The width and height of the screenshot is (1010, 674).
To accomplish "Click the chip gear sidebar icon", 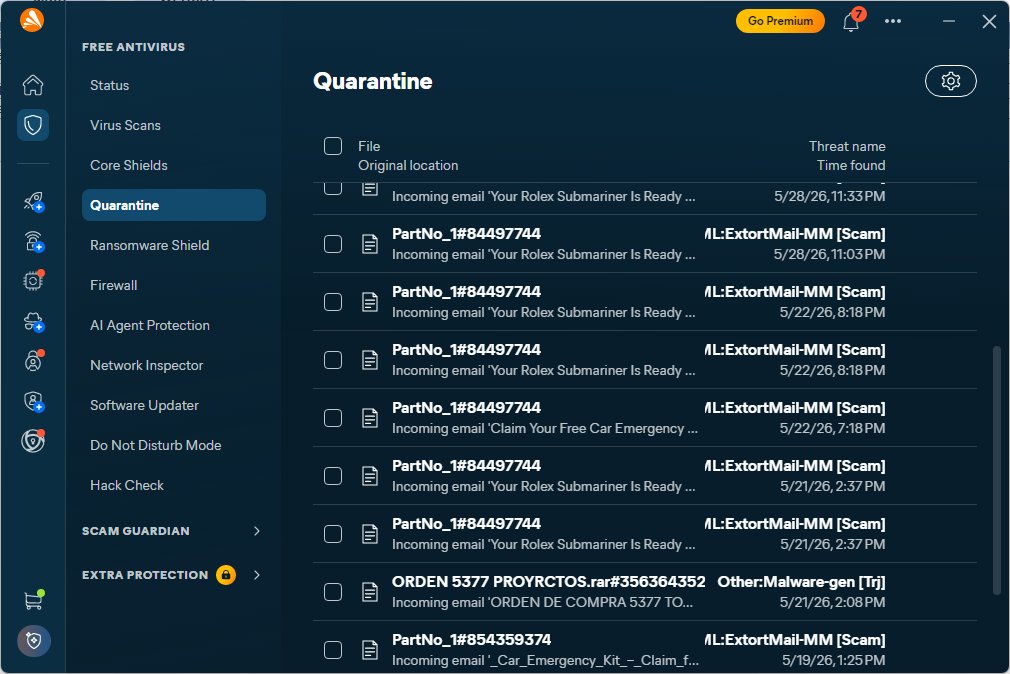I will (33, 281).
